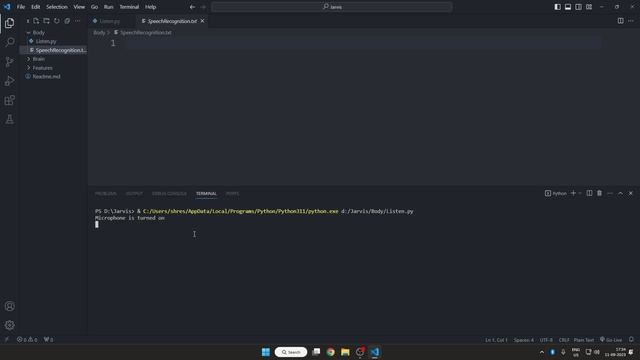Open the Accounts menu icon

point(9,306)
